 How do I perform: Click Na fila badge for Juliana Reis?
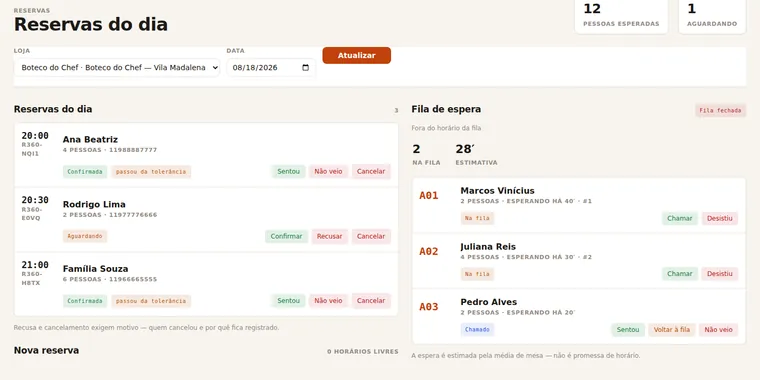point(477,274)
